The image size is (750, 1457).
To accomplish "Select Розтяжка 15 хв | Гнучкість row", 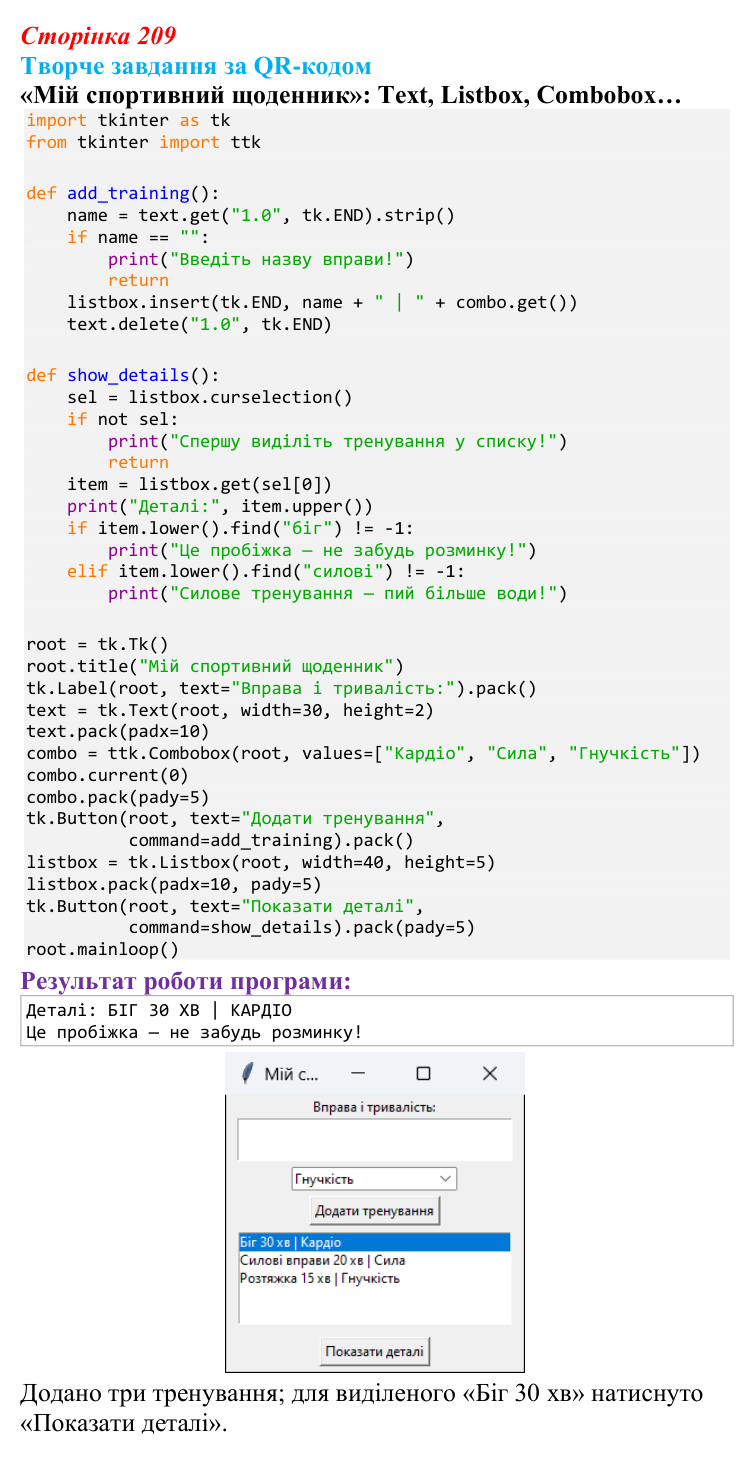I will click(374, 1278).
